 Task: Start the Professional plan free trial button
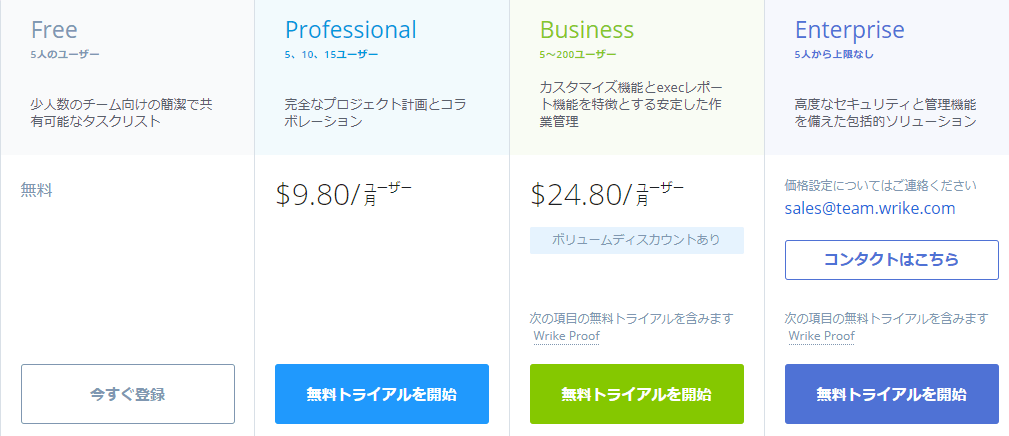click(382, 394)
